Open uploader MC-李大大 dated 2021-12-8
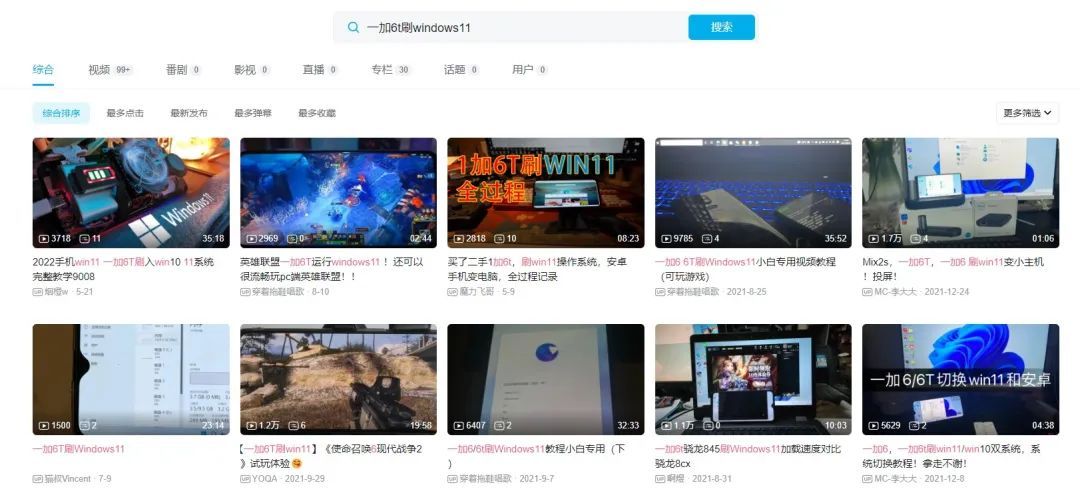This screenshot has width=1080, height=497. tap(895, 478)
